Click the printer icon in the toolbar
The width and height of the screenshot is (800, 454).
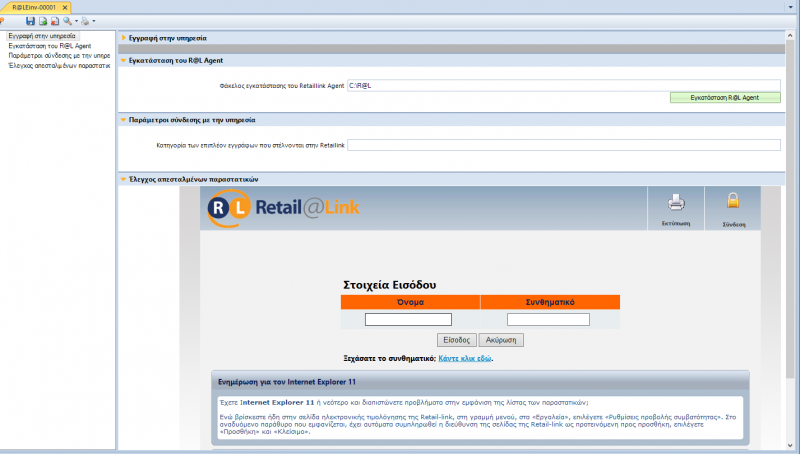[85, 21]
